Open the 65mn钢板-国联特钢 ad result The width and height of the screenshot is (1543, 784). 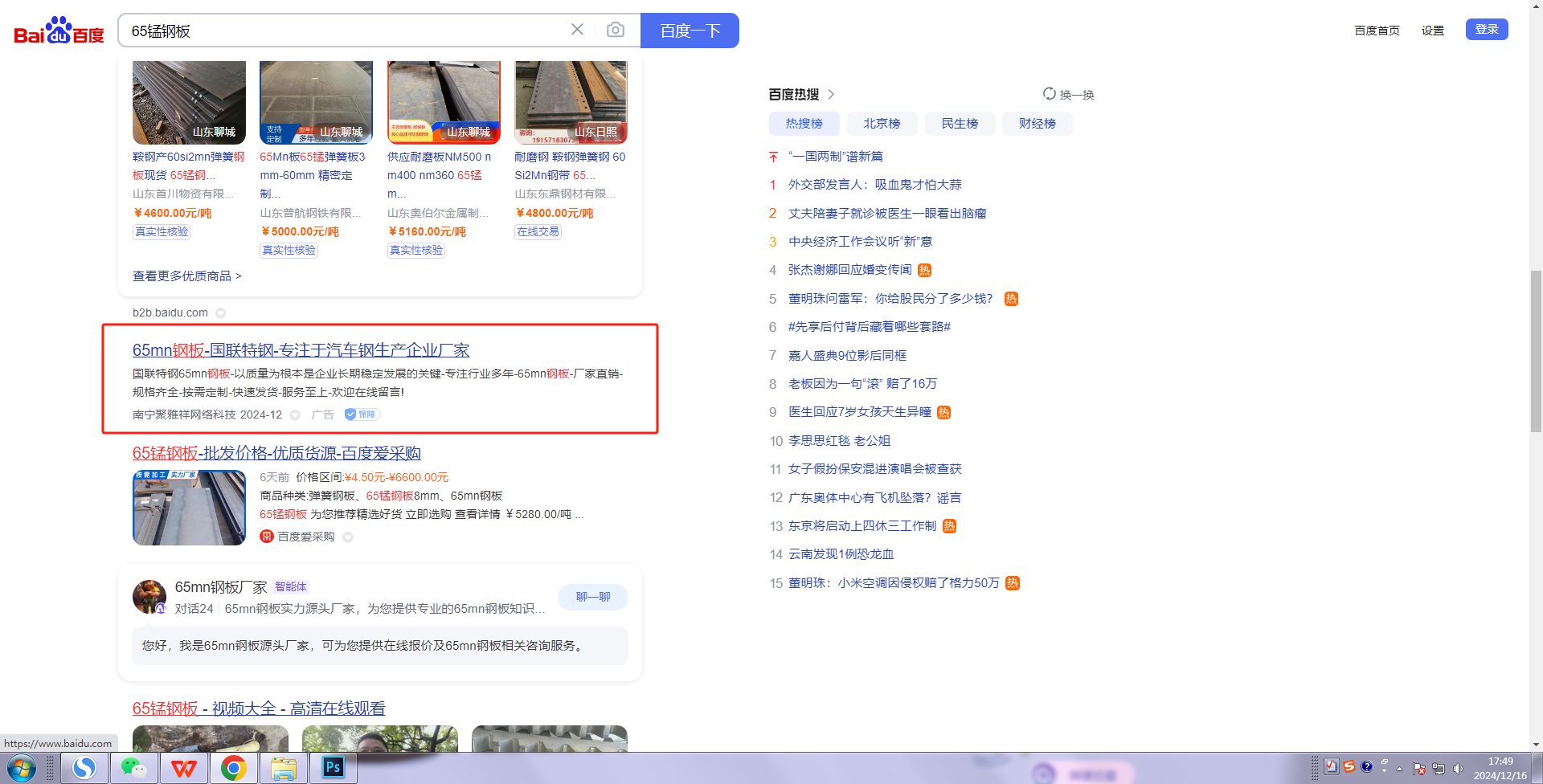tap(301, 350)
